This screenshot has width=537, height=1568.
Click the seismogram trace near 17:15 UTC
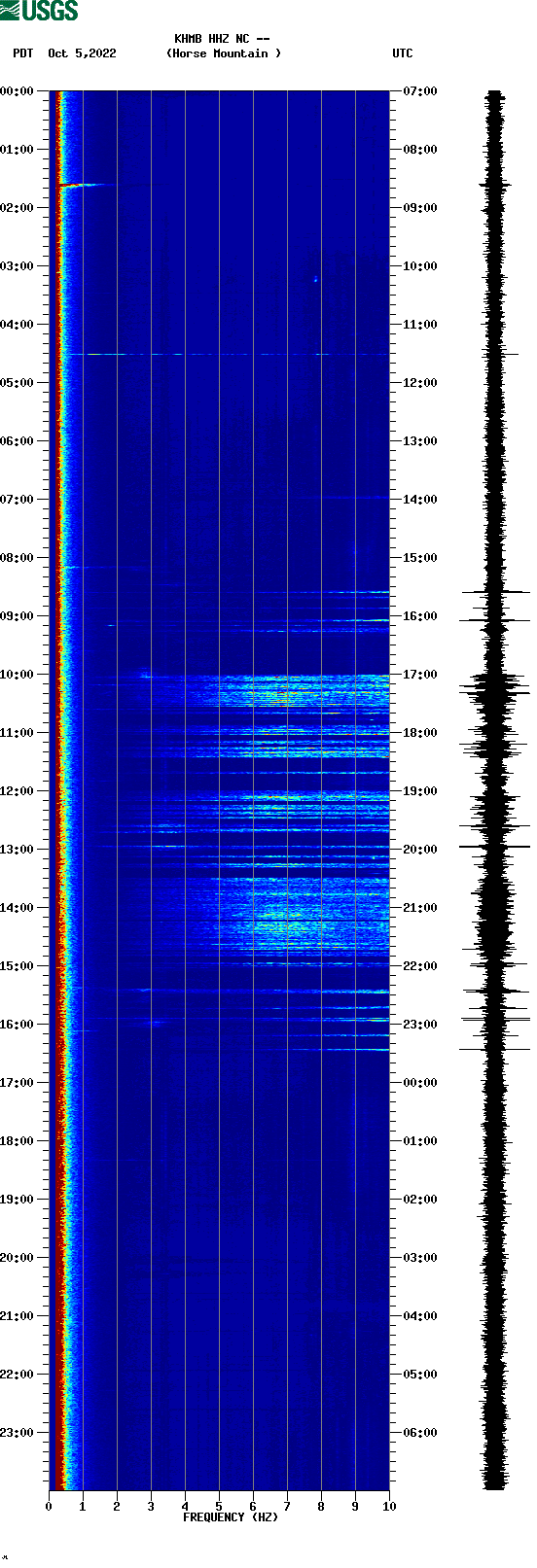point(494,689)
